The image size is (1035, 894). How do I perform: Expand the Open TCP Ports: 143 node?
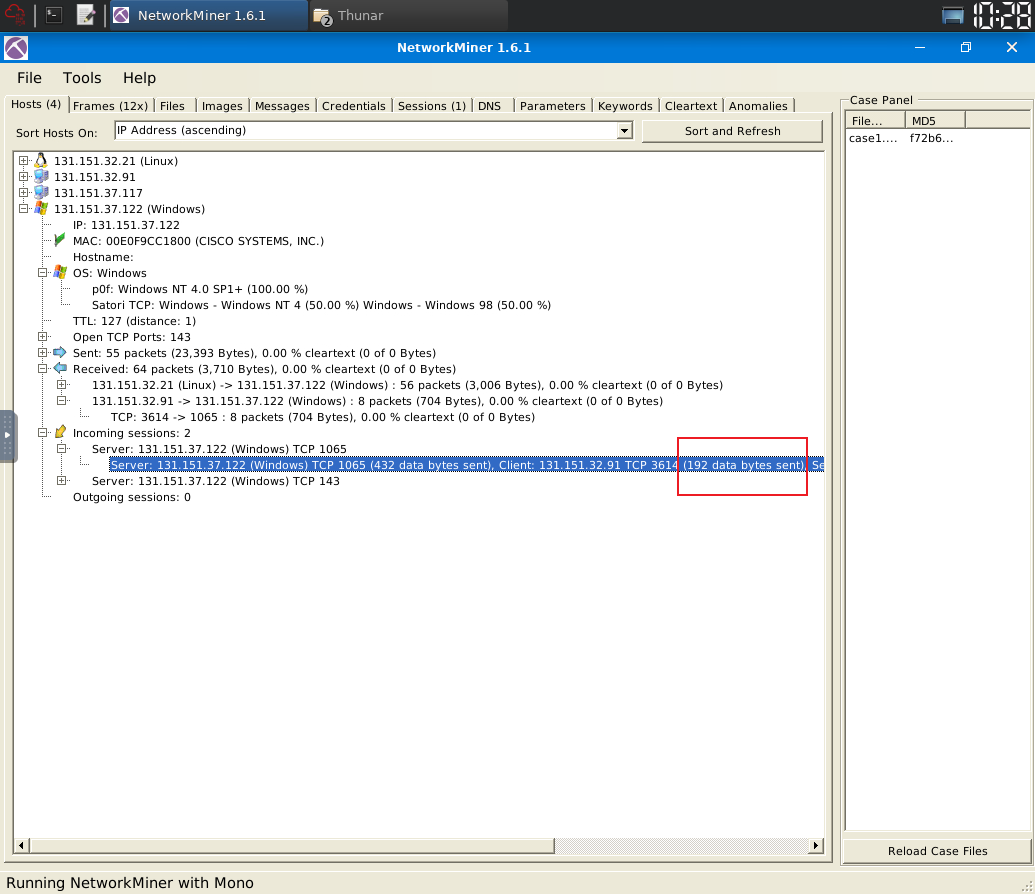(43, 337)
